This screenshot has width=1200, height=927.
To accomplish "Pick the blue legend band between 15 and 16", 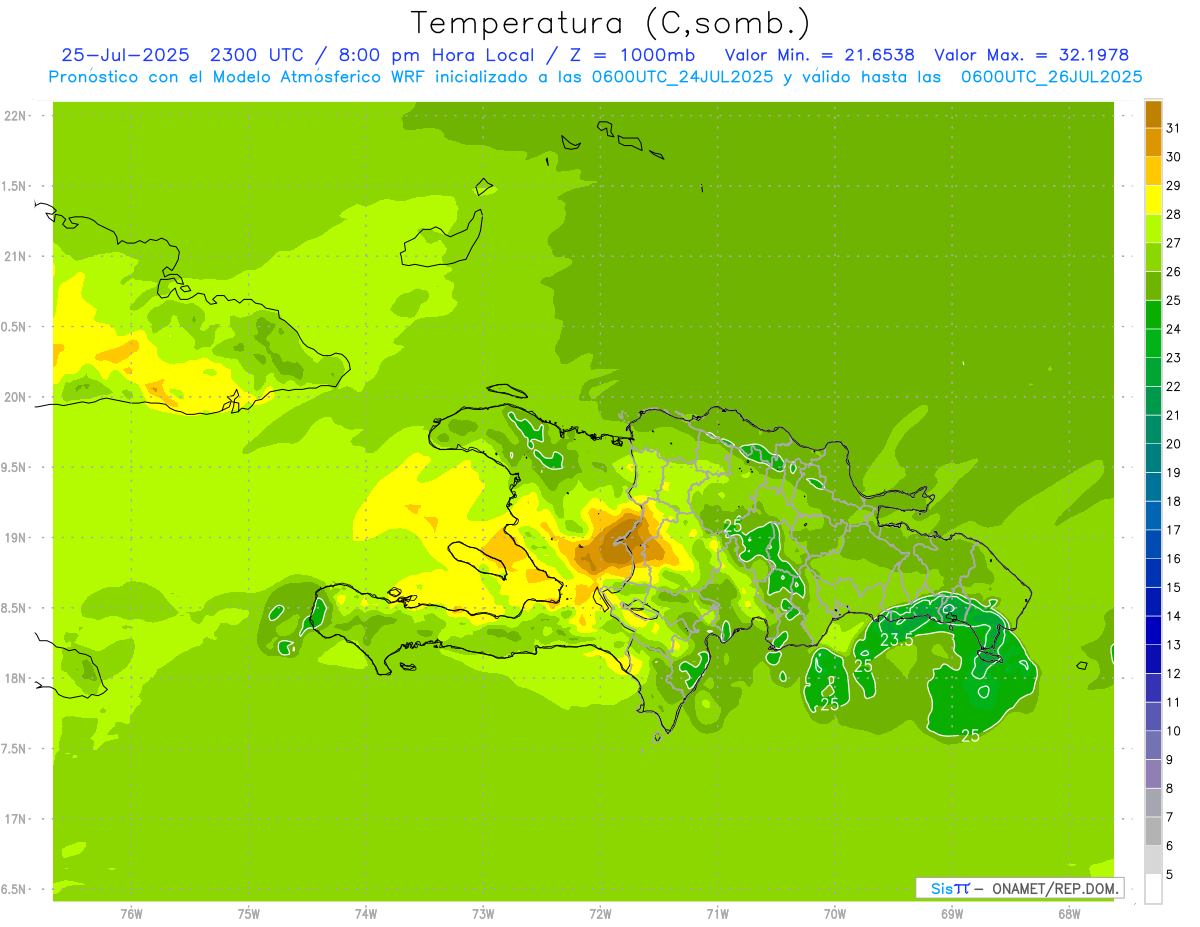I will click(1153, 574).
